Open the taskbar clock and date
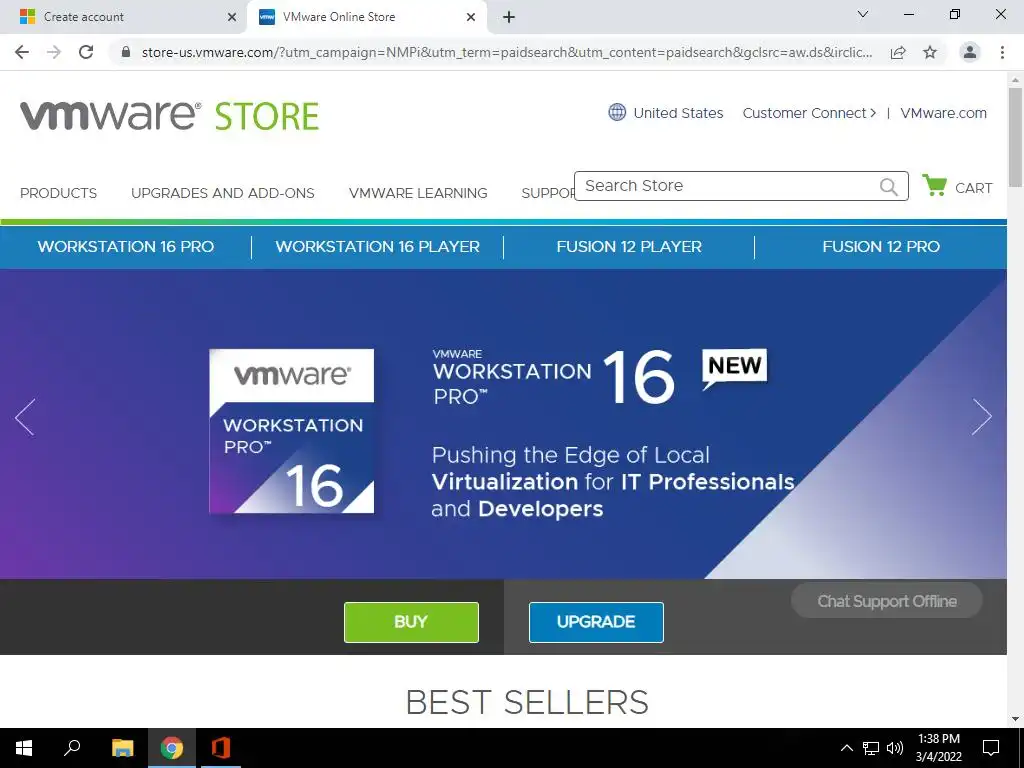Screen dimensions: 1024x768 coord(938,748)
